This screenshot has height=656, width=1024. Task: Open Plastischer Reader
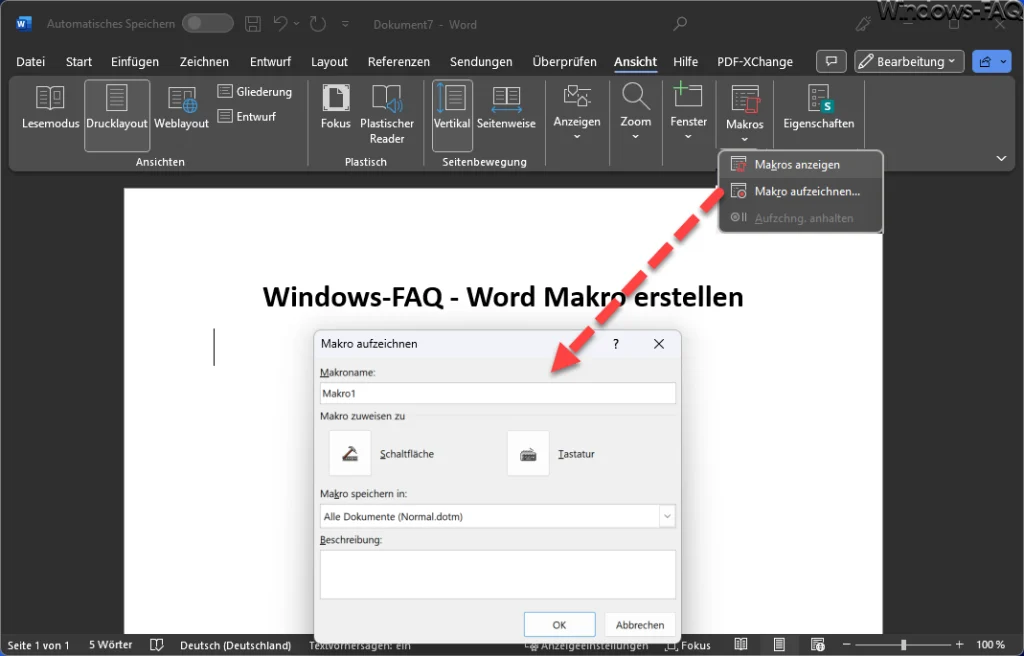point(387,115)
